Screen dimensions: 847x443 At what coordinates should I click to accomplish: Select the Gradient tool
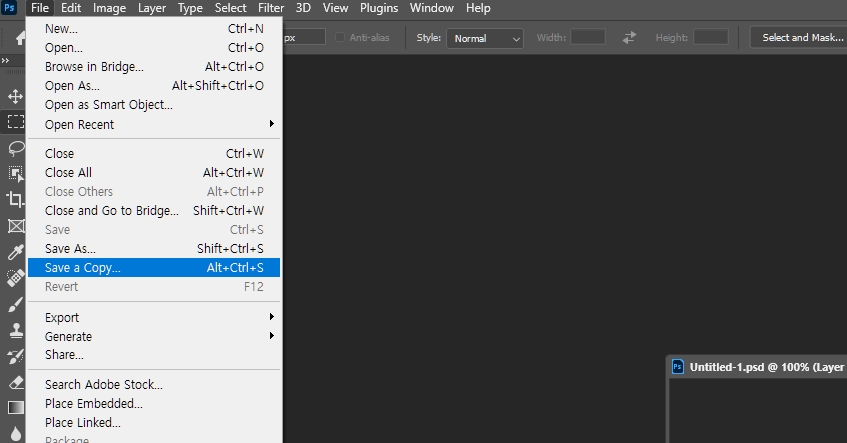click(x=15, y=407)
